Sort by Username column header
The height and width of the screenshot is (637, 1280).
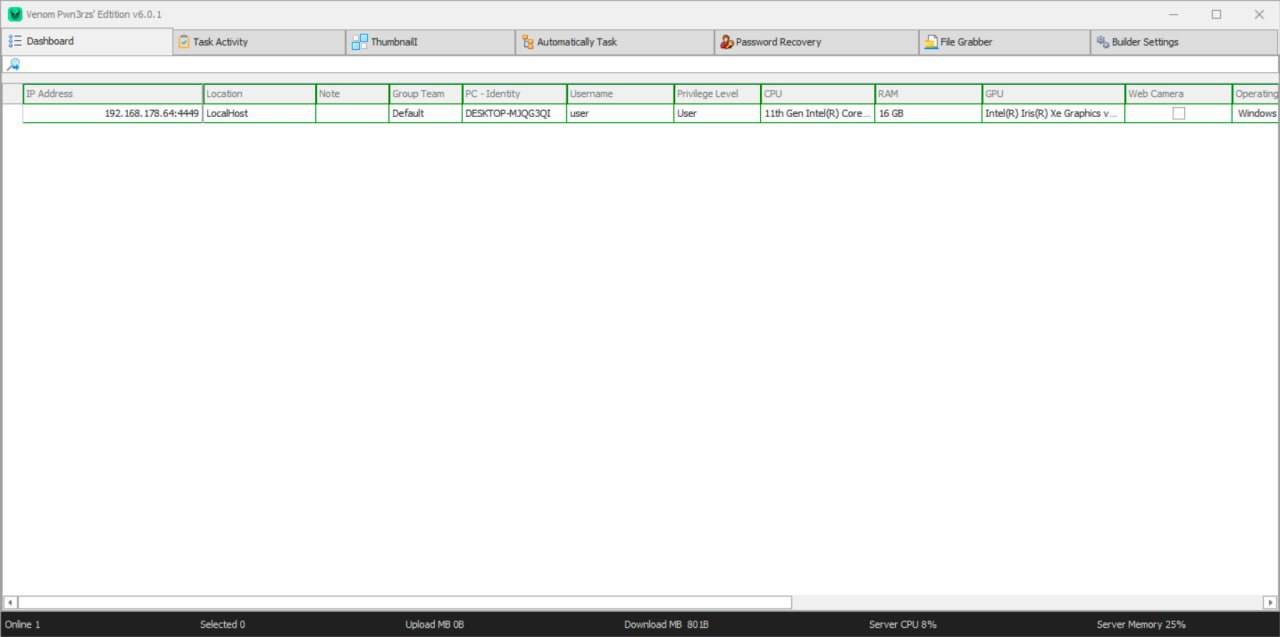pos(620,94)
